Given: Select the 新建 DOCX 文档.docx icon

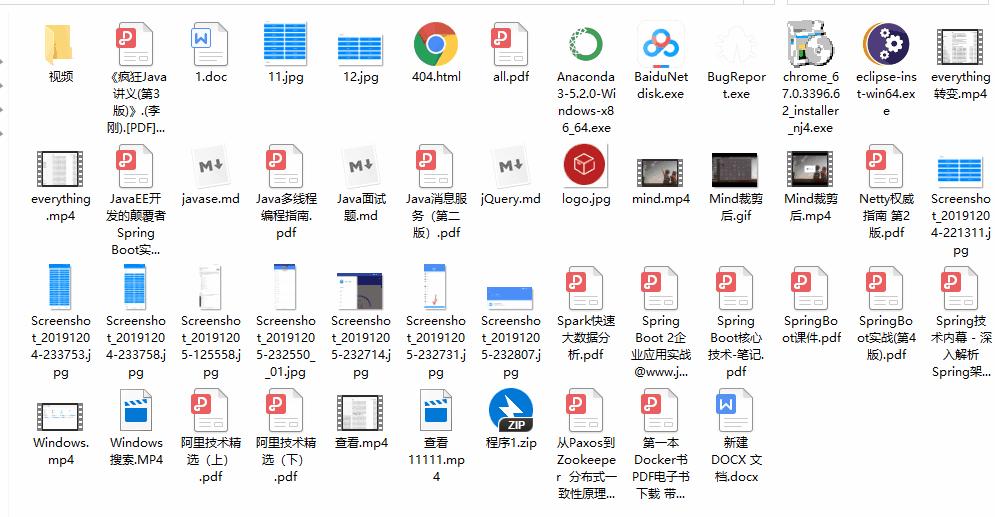Looking at the screenshot, I should 735,410.
